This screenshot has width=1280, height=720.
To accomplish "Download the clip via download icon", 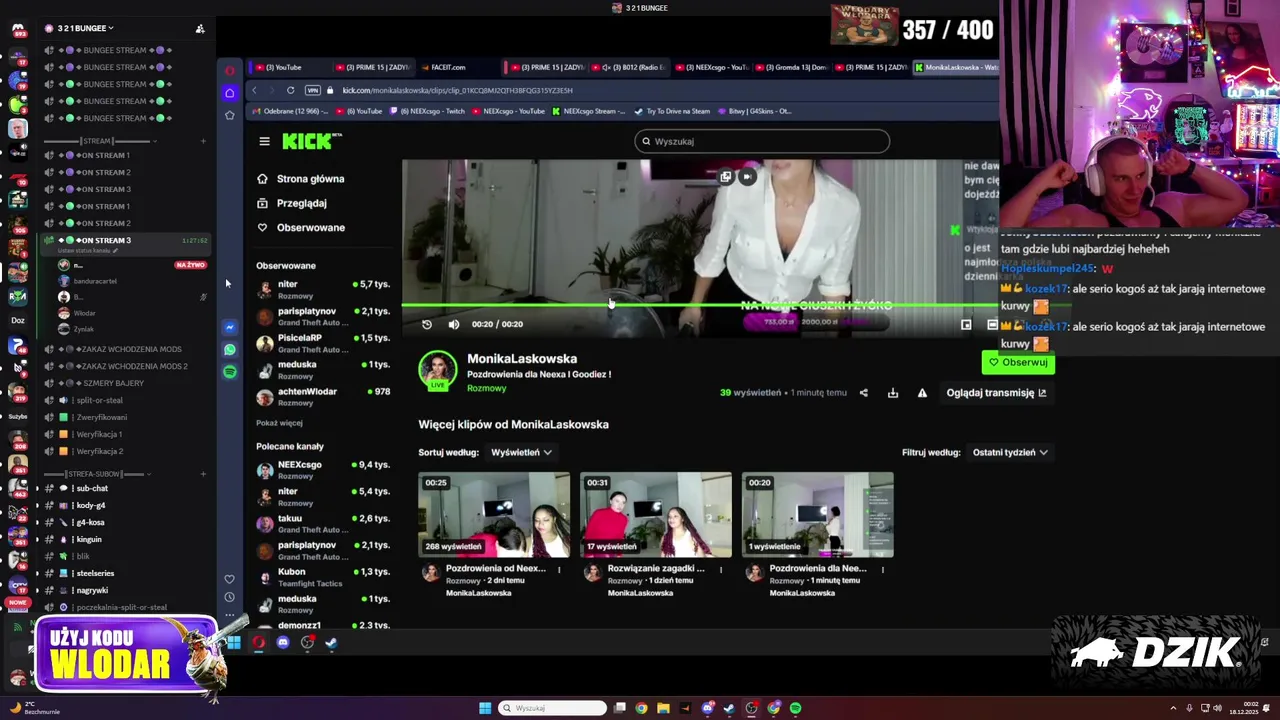I will click(x=893, y=393).
